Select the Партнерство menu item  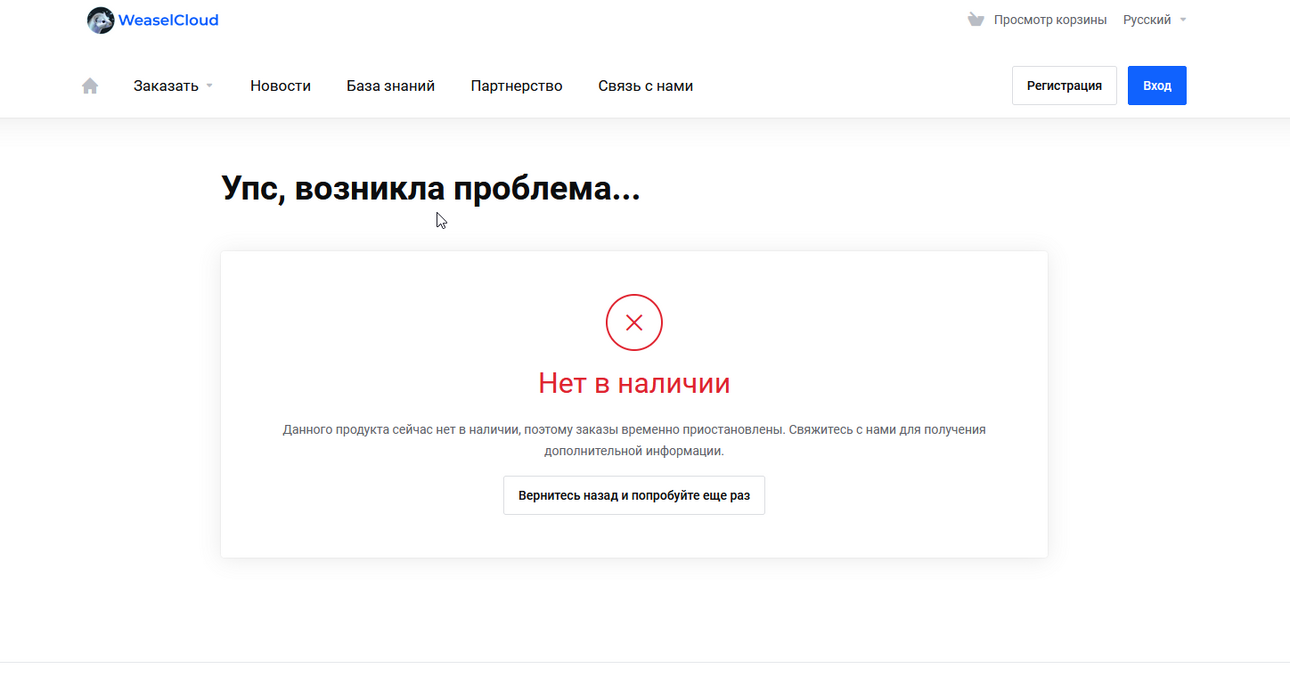517,86
